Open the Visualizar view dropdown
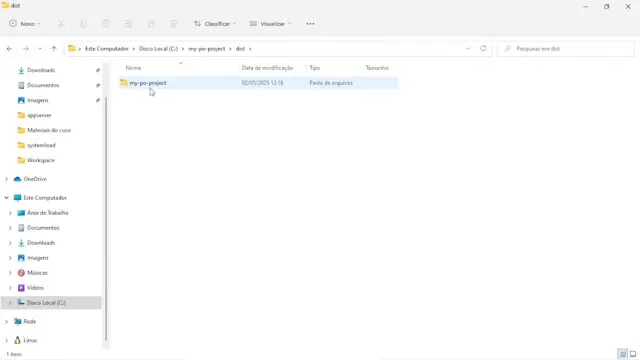Screen dimensions: 640x360 tap(270, 24)
